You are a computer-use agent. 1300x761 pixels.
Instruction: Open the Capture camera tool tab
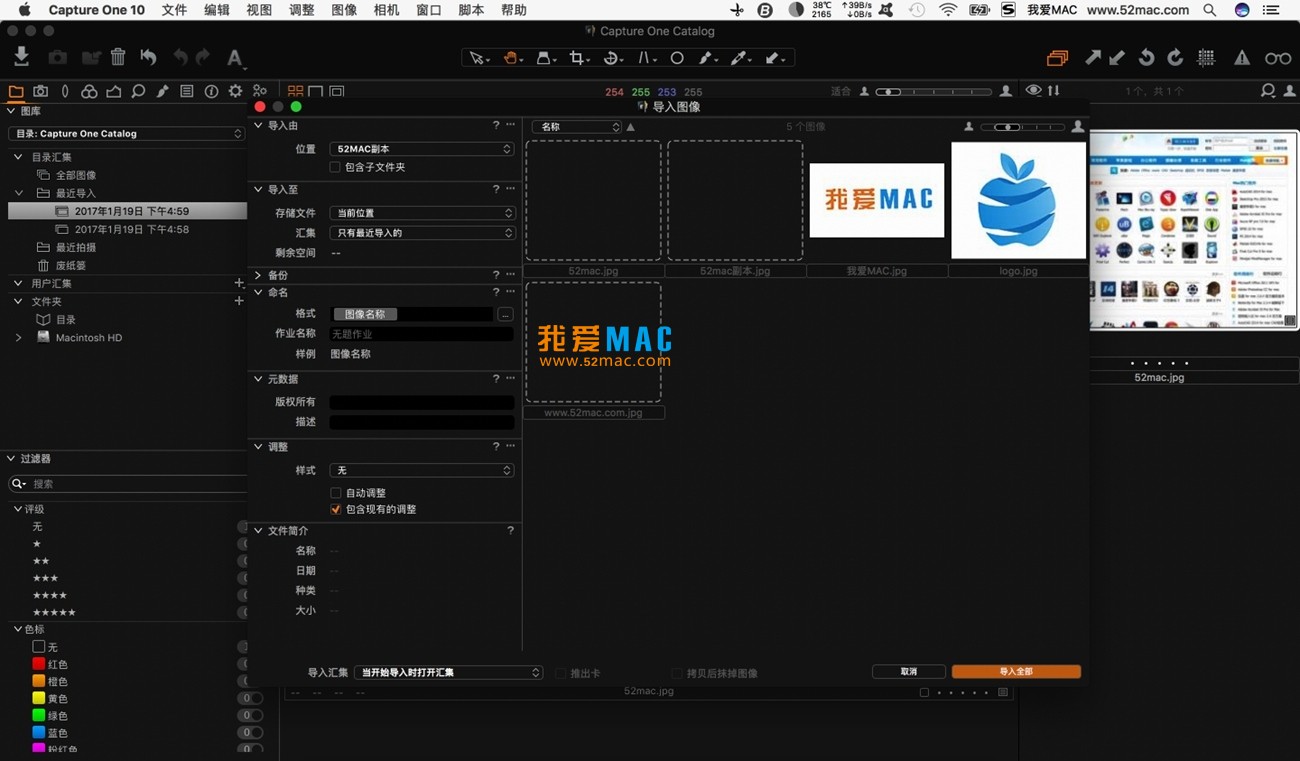41,91
